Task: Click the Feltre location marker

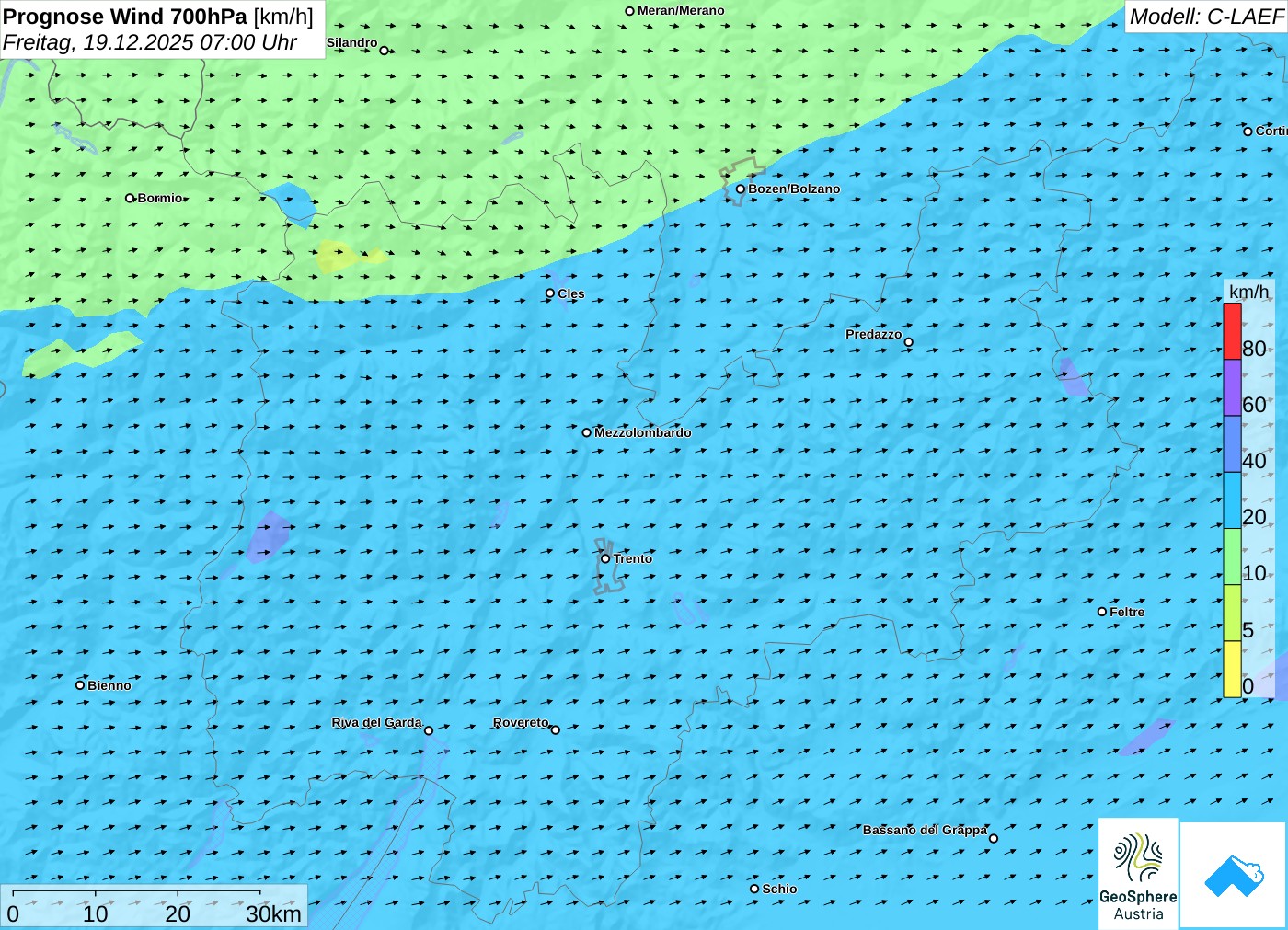Action: coord(1102,612)
